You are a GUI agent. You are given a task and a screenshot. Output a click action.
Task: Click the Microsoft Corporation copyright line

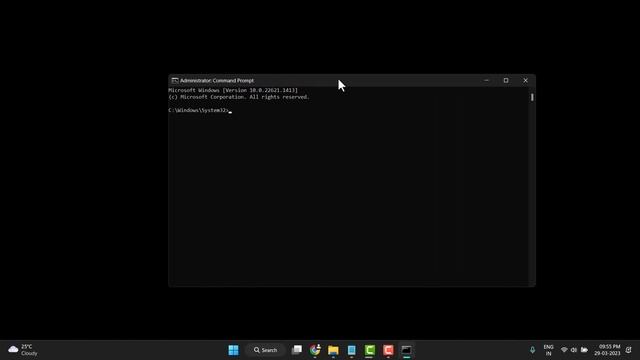(239, 97)
